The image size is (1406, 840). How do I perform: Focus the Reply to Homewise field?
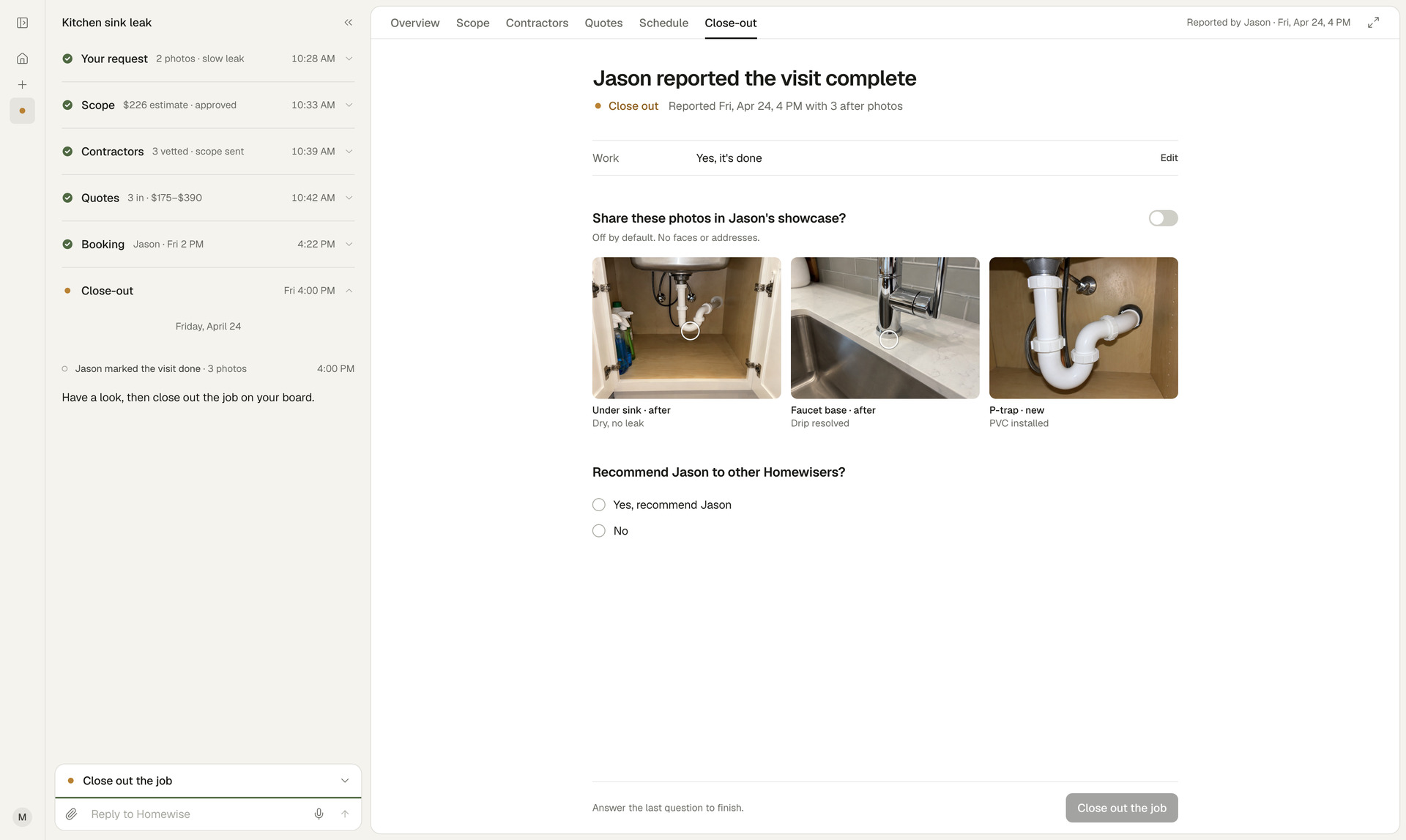tap(194, 814)
